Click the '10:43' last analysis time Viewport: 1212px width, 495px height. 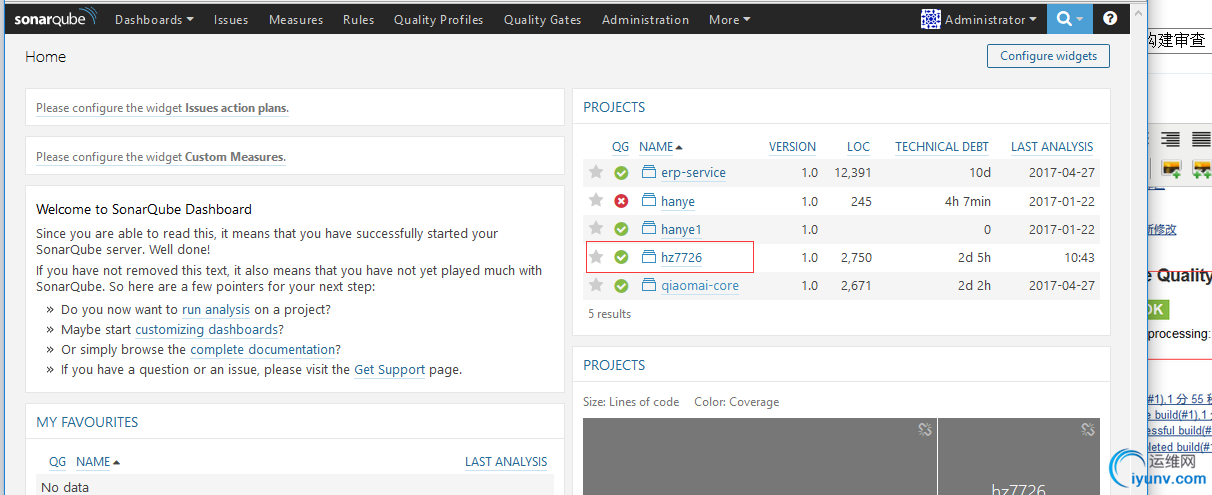point(1079,257)
